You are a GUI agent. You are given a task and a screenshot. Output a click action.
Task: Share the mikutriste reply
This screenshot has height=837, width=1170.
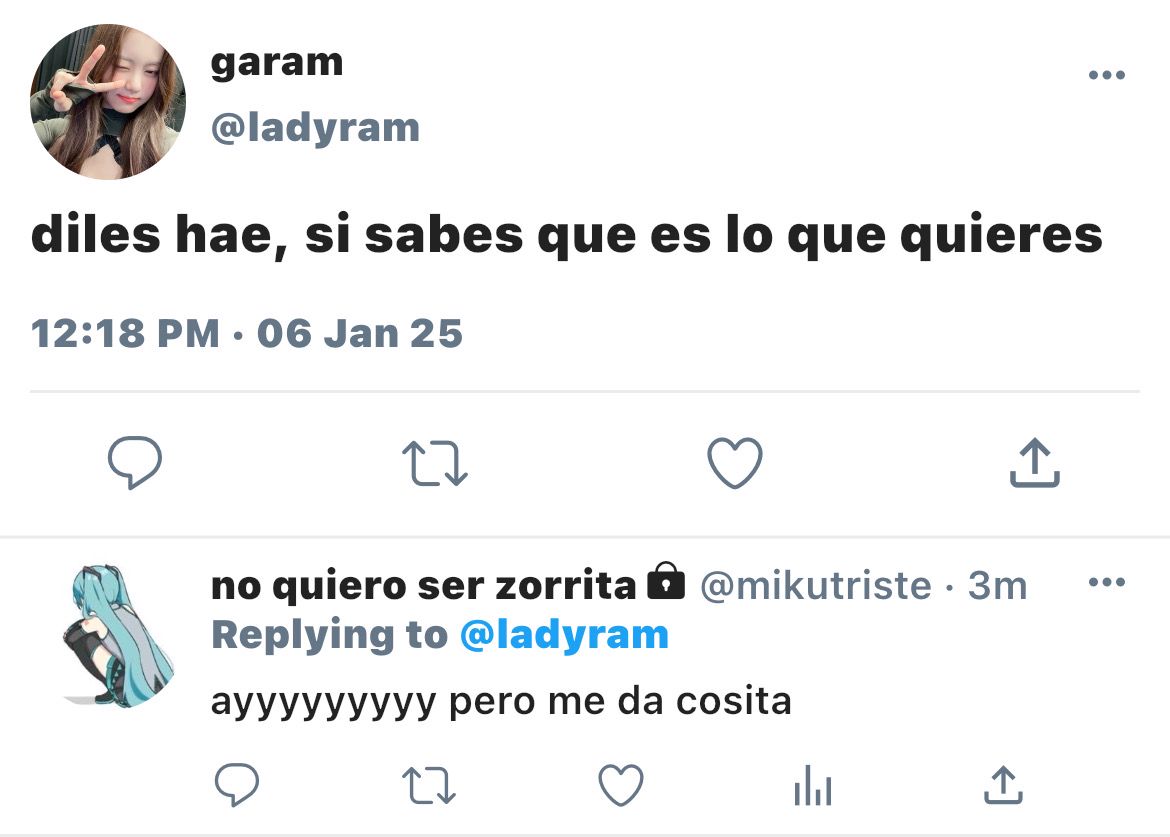point(1004,785)
